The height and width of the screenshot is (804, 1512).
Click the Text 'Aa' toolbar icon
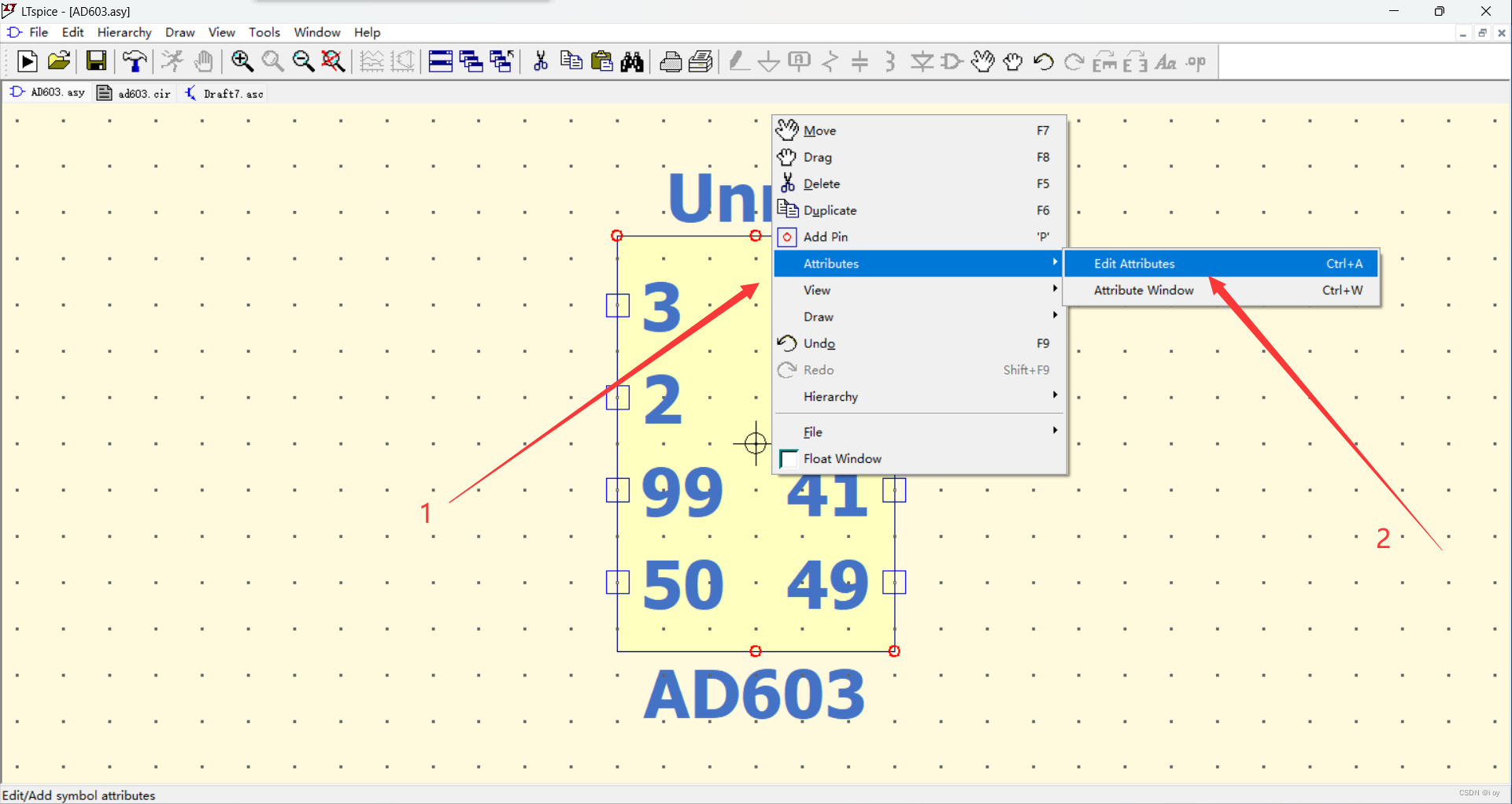pyautogui.click(x=1166, y=61)
